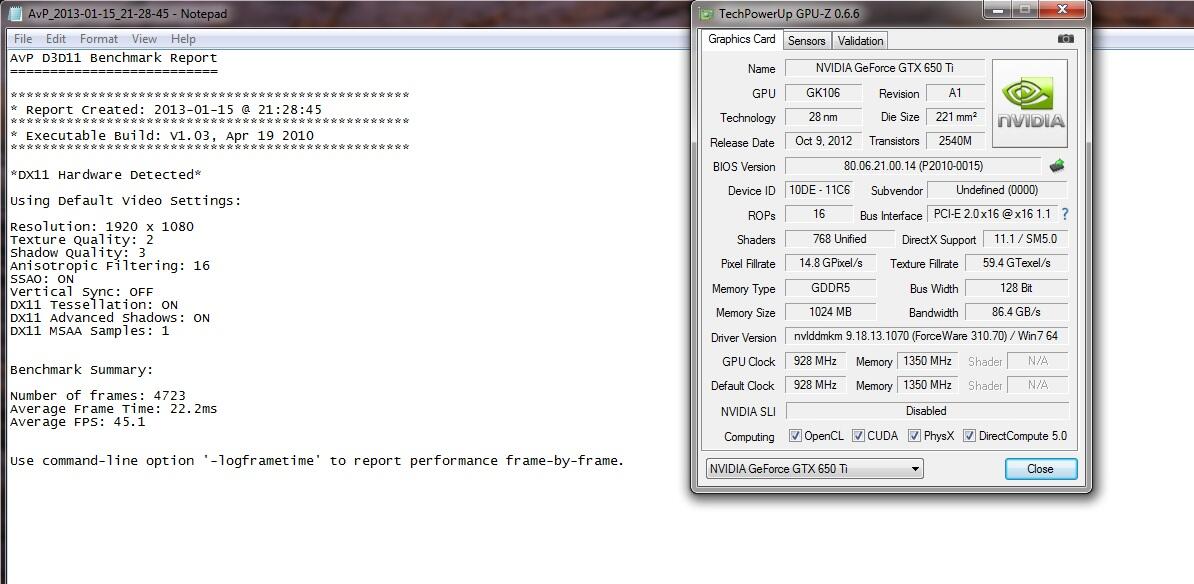
Task: Click the Memory Type field showing GDDR5
Action: 830,288
